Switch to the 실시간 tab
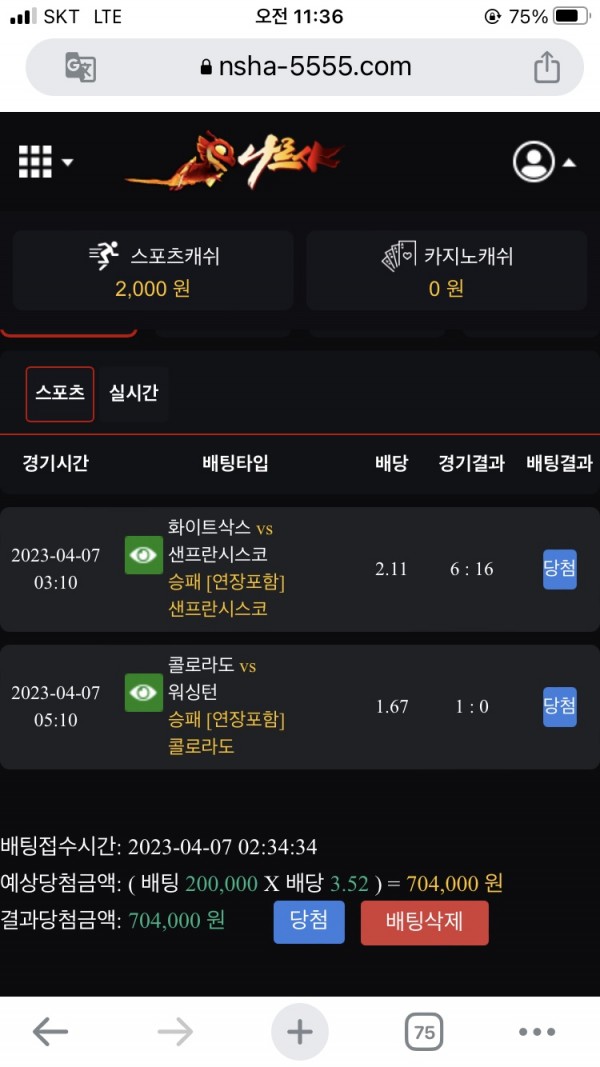The height and width of the screenshot is (1067, 600). 134,393
